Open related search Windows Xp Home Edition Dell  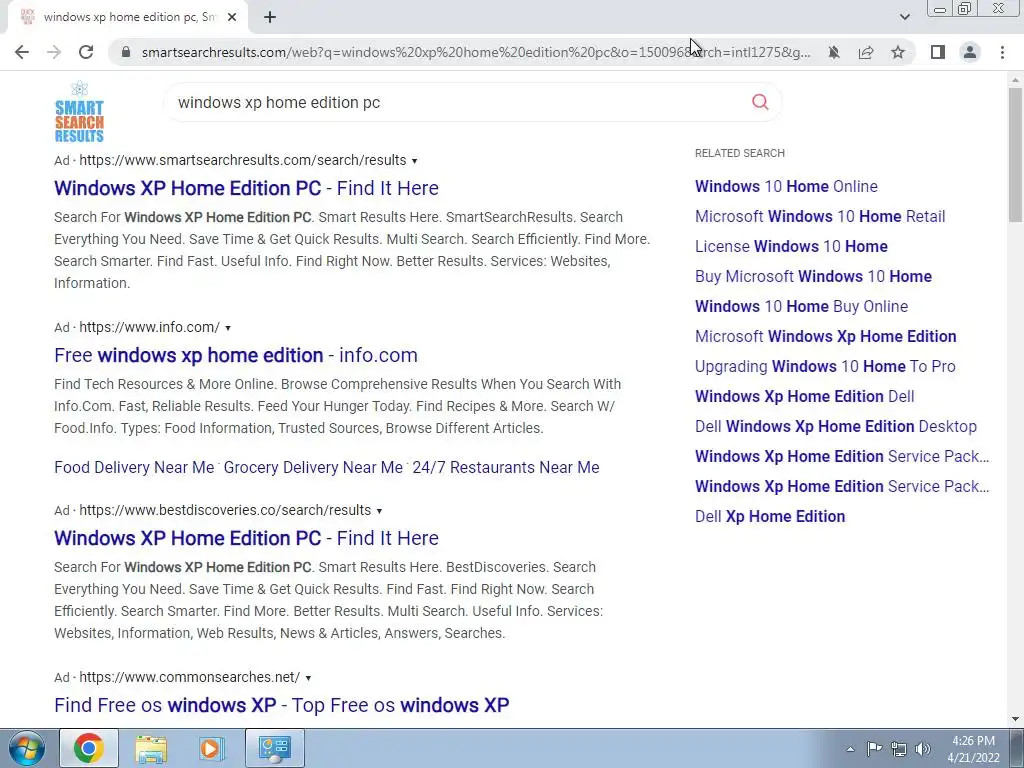pos(805,396)
